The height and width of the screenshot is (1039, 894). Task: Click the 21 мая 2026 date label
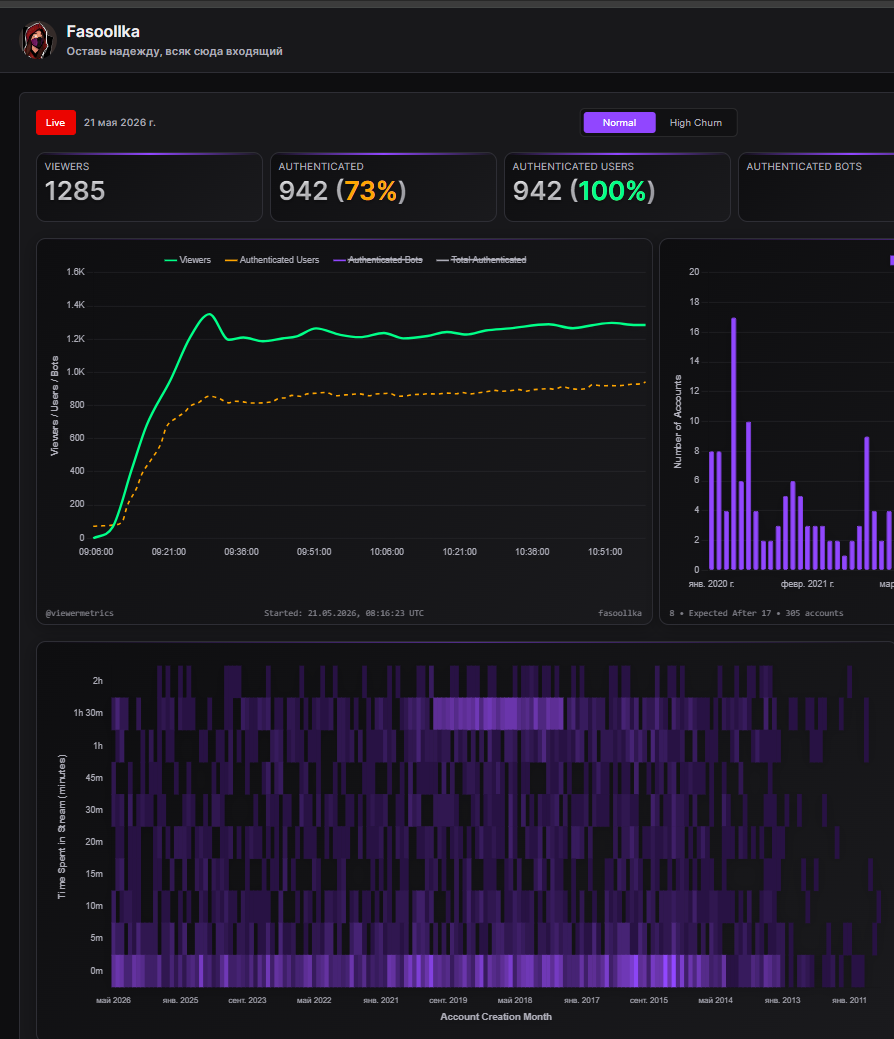click(120, 123)
